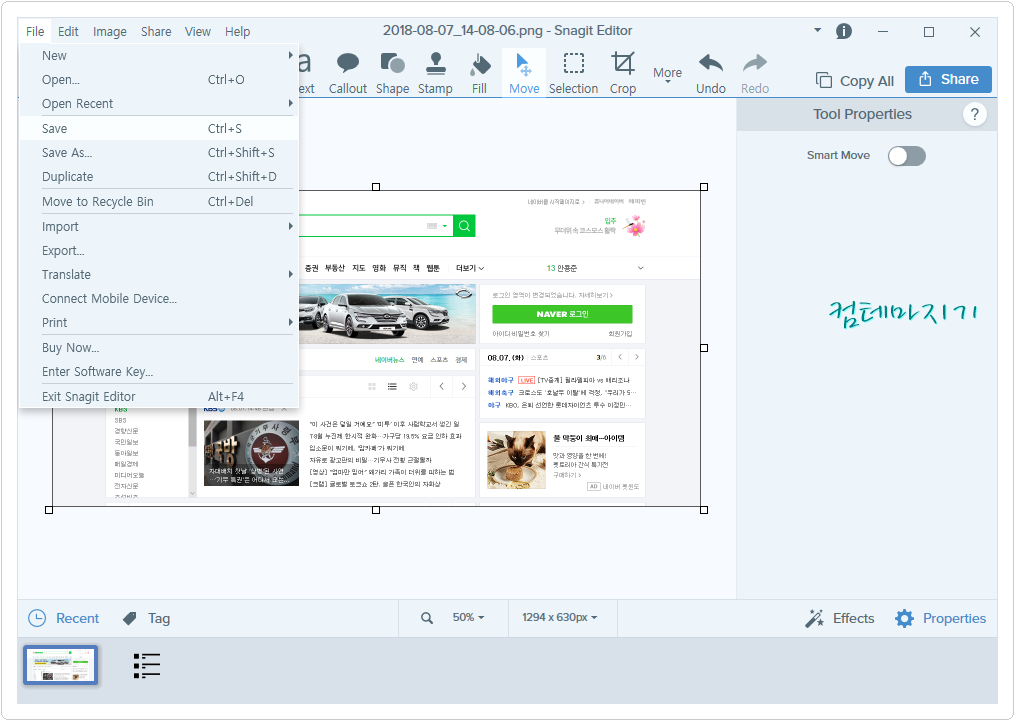Choose Export... from File menu
Viewport: 1015px width, 721px height.
tap(159, 250)
